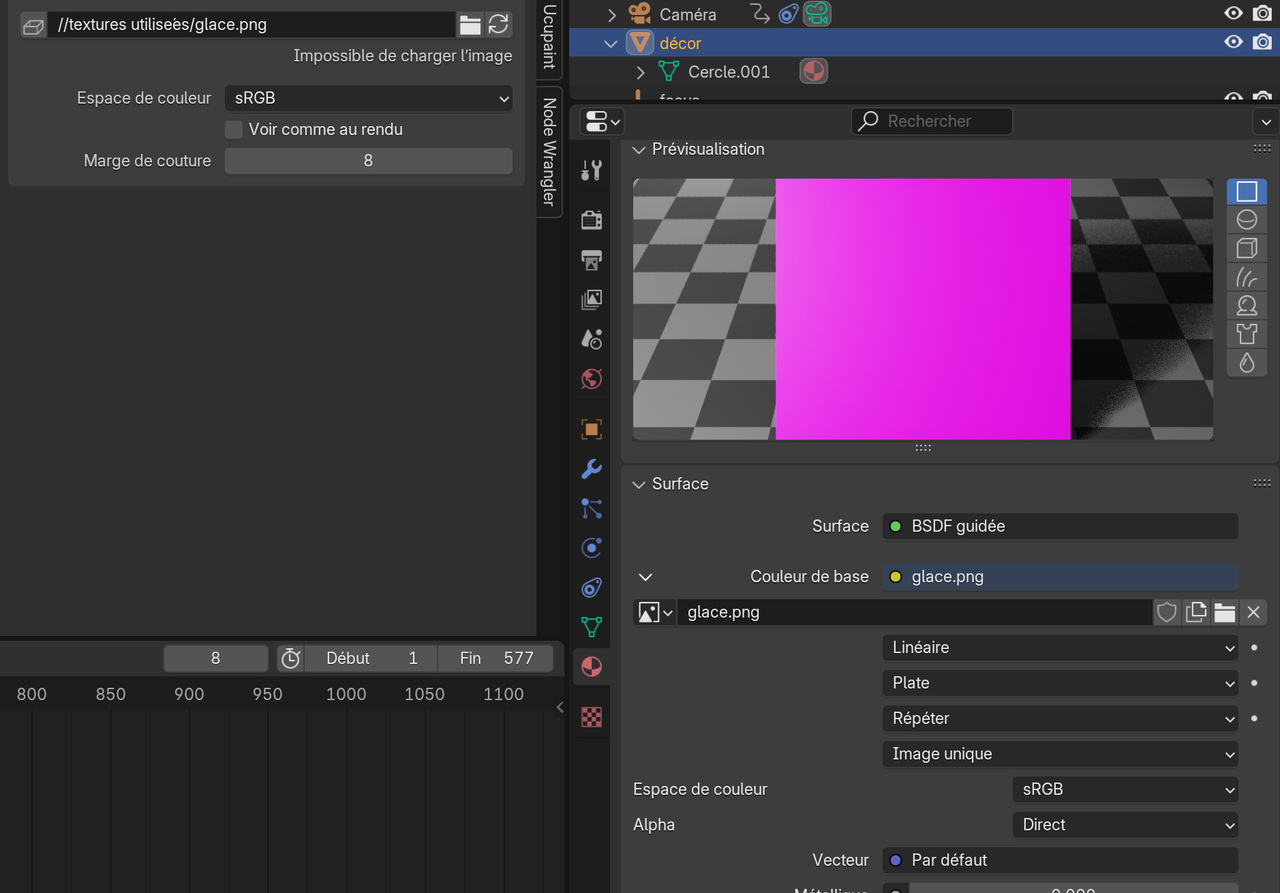Collapse the Couleur de base node options
1280x893 pixels.
coord(645,577)
